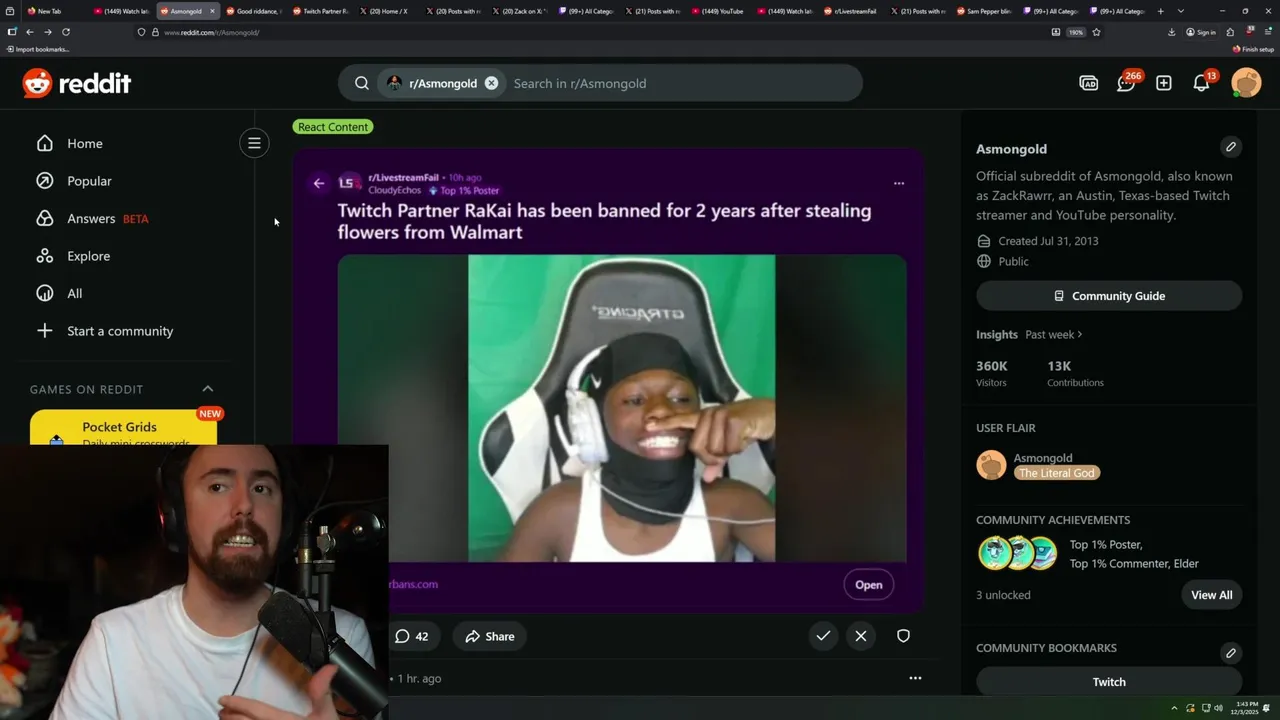This screenshot has width=1280, height=720.
Task: Click The Literal God flair
Action: [x=1057, y=473]
